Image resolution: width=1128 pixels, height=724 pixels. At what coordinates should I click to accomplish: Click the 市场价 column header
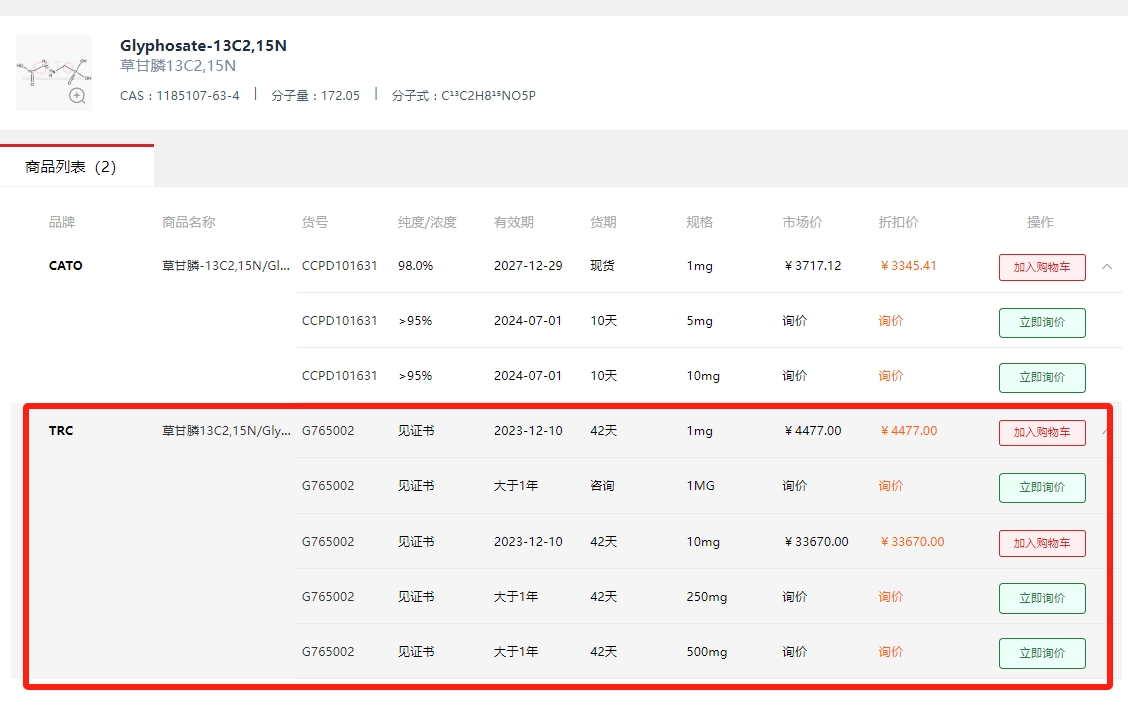(802, 222)
